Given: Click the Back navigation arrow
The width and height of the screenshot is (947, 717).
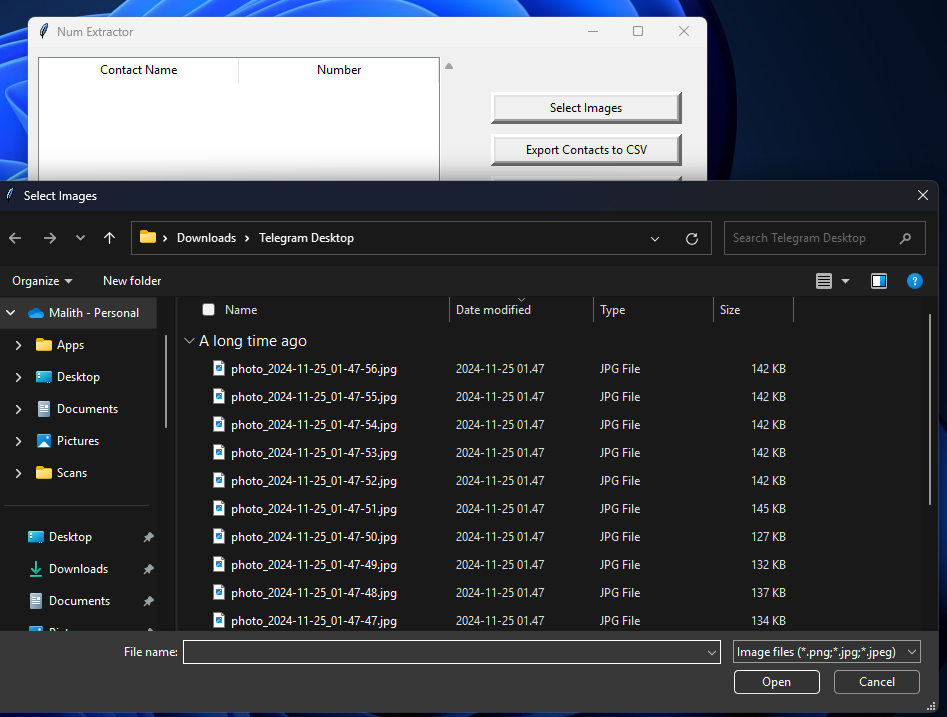Looking at the screenshot, I should (x=15, y=238).
